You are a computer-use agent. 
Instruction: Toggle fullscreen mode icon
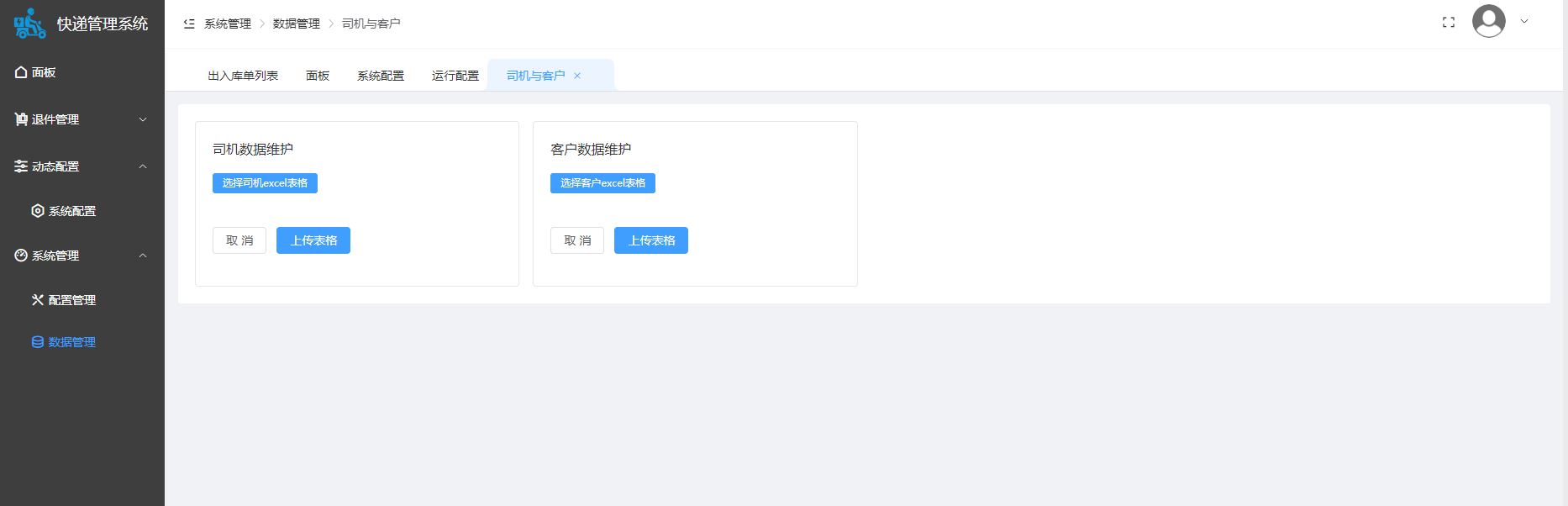coord(1448,23)
